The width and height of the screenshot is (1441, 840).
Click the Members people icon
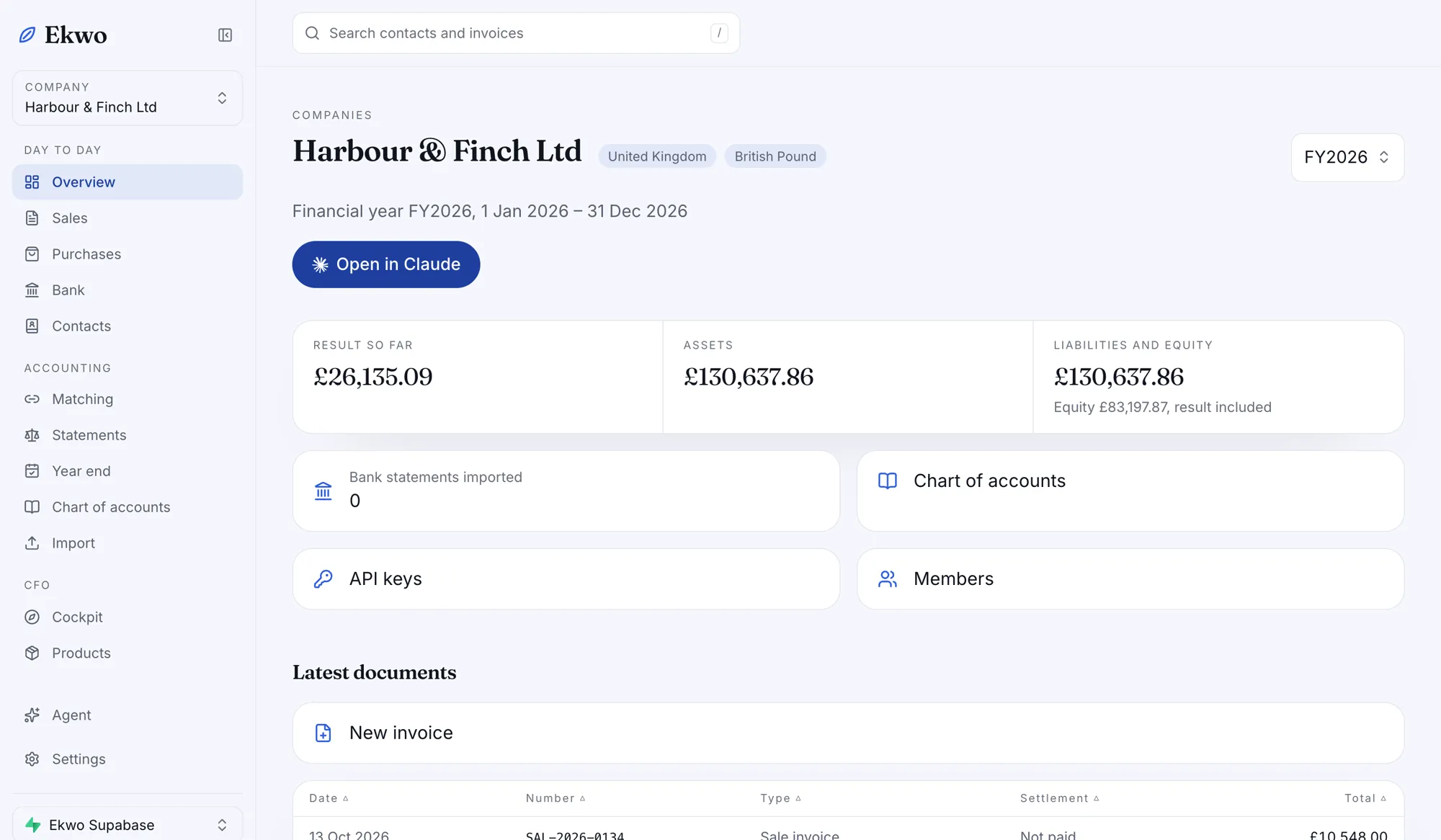pyautogui.click(x=888, y=579)
